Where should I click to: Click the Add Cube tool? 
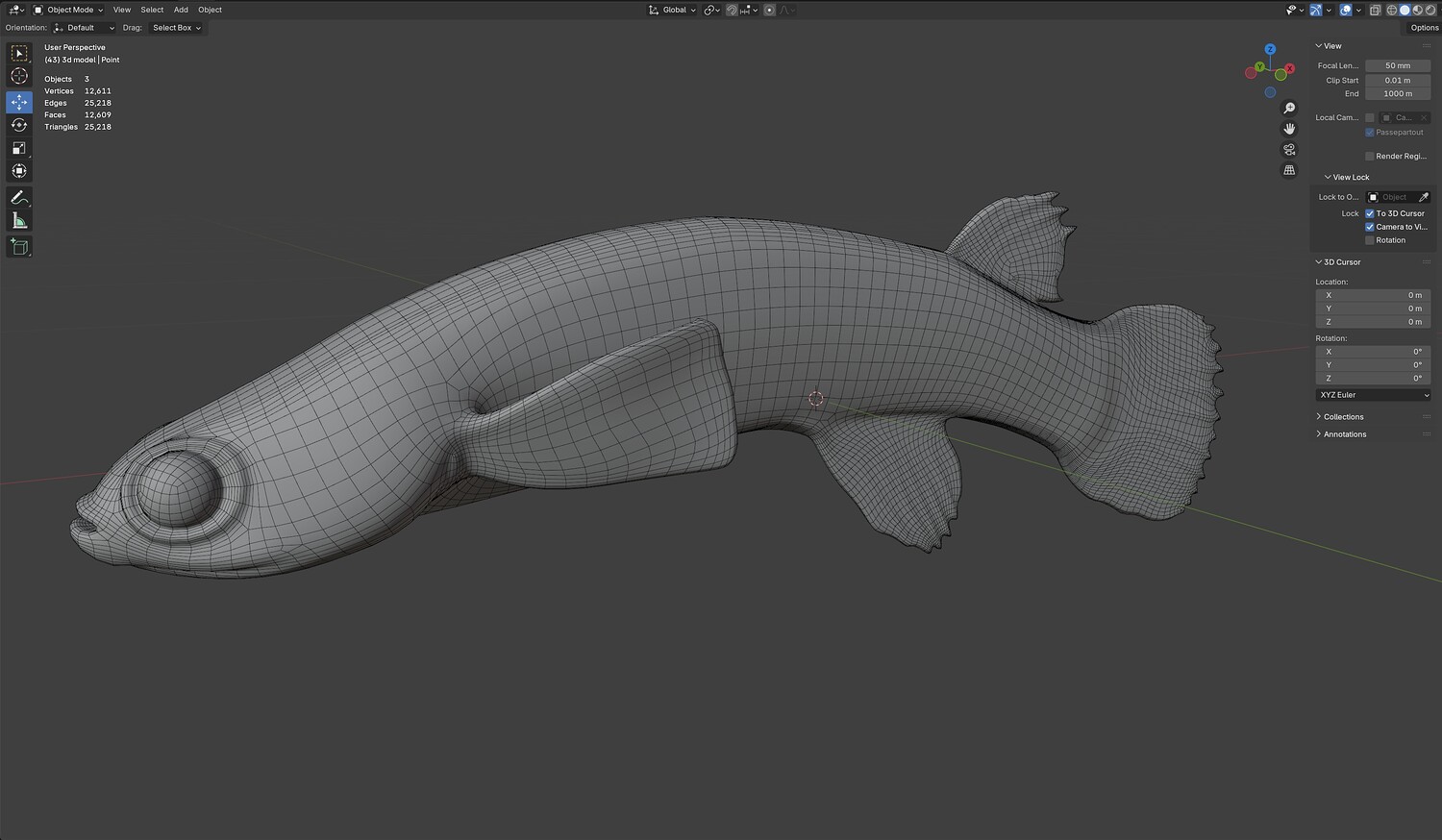tap(19, 247)
